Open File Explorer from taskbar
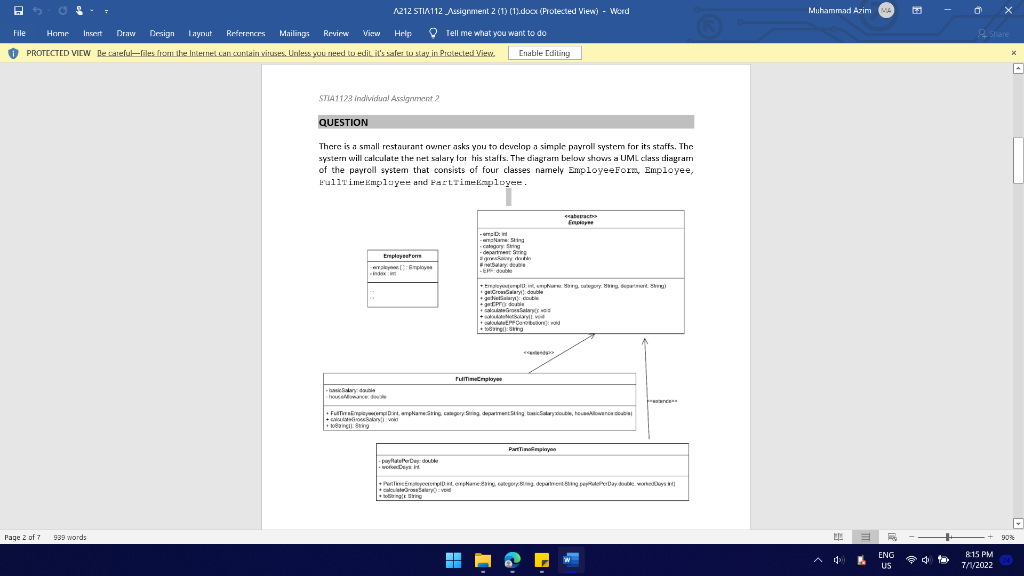This screenshot has width=1024, height=576. pos(483,560)
